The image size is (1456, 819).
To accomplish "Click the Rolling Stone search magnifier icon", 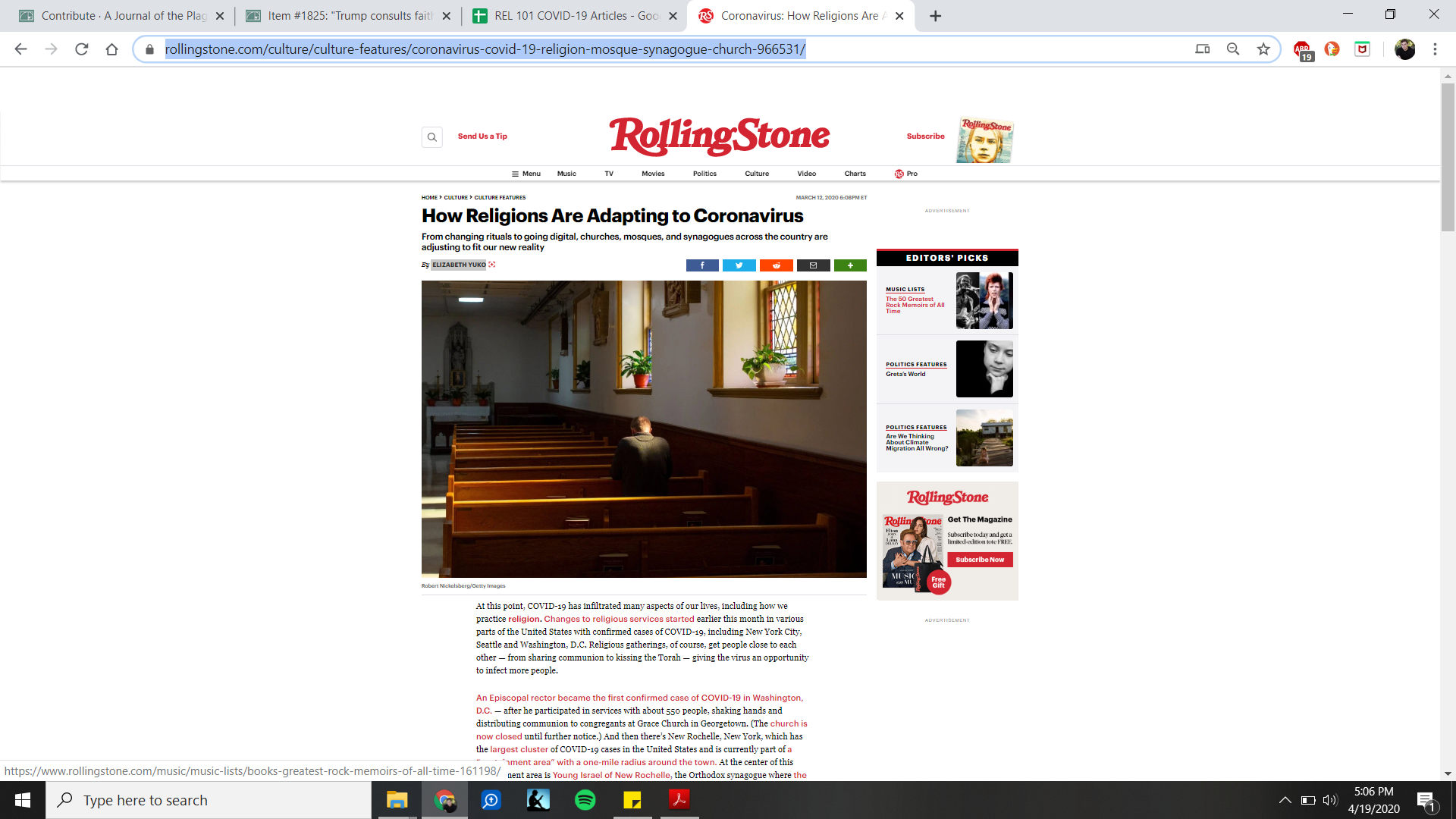I will click(431, 137).
